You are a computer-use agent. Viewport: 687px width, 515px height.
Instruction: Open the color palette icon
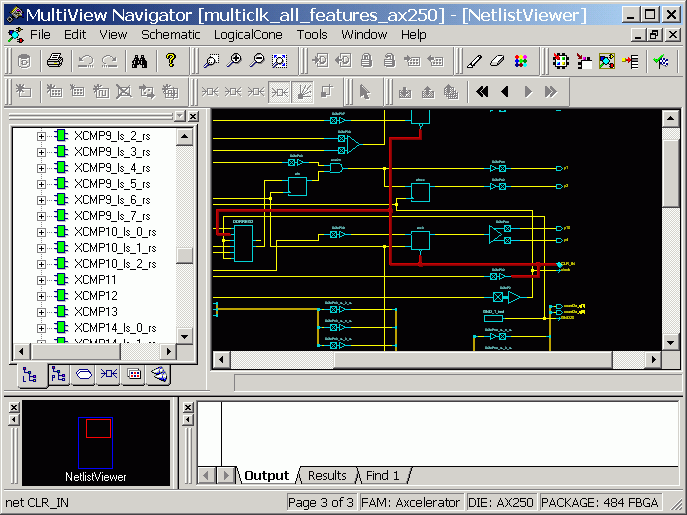point(520,61)
